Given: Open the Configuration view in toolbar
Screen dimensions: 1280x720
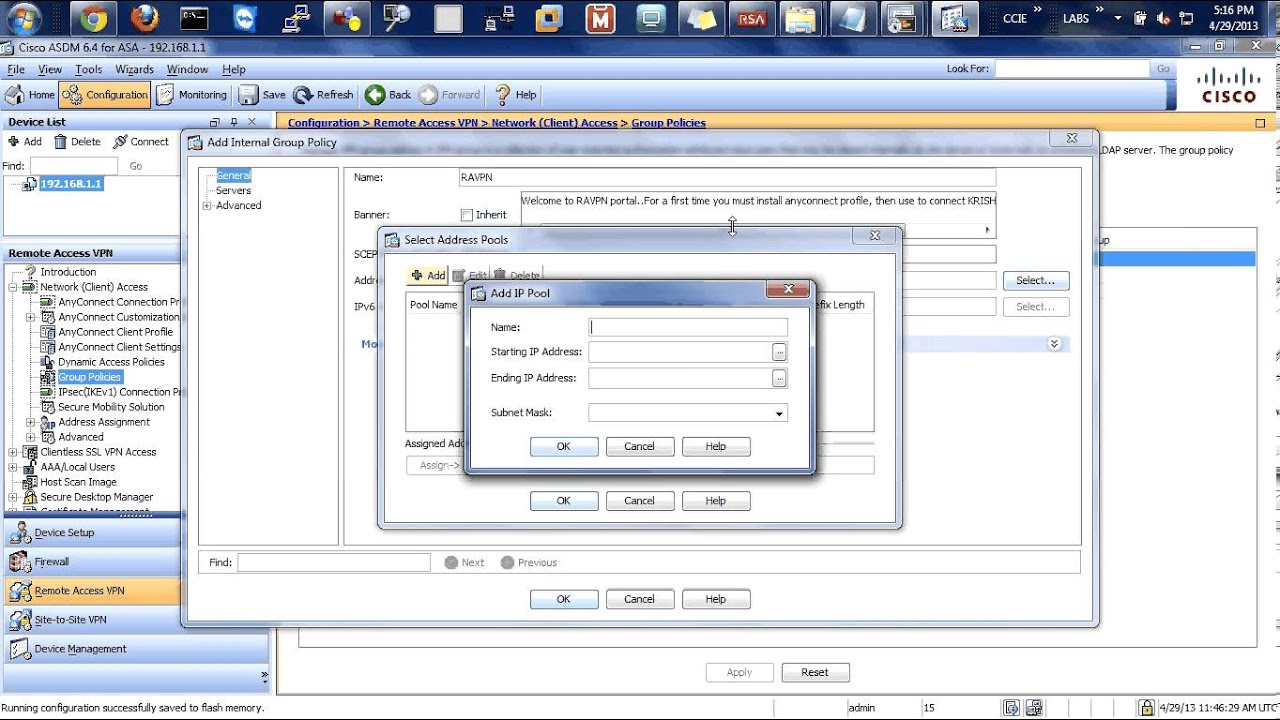Looking at the screenshot, I should click(105, 95).
